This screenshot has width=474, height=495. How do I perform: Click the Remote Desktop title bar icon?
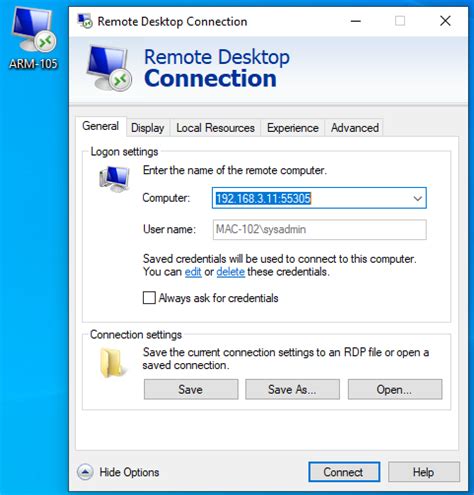(x=85, y=21)
